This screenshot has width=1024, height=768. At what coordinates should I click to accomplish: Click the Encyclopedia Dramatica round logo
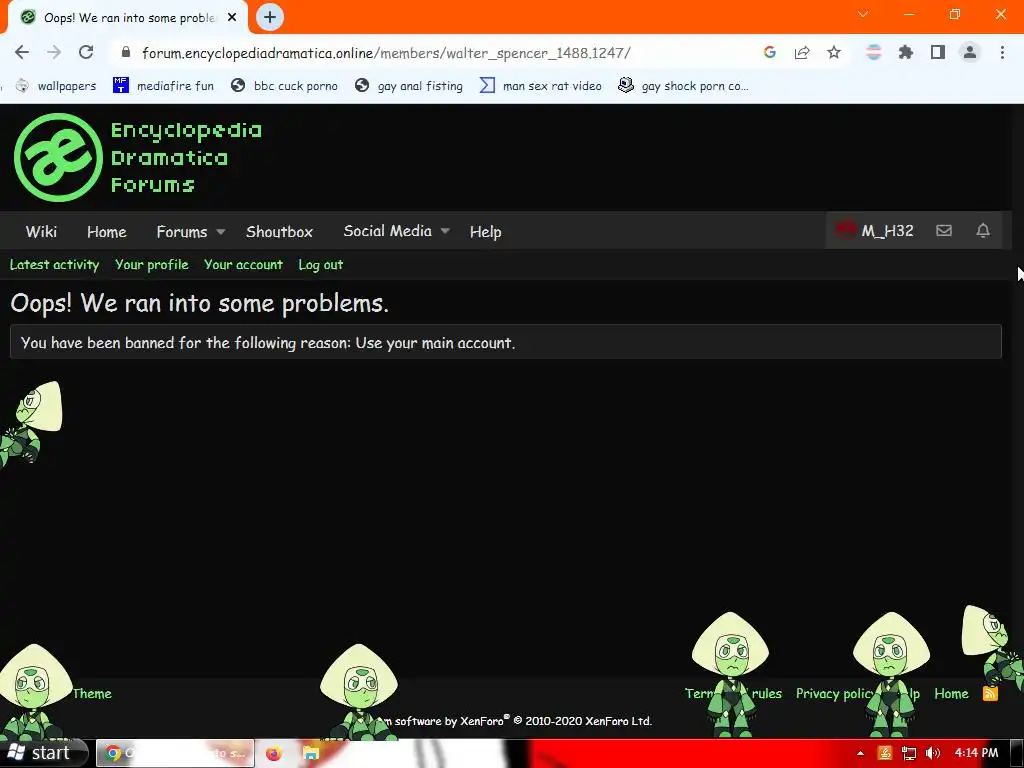click(x=58, y=157)
